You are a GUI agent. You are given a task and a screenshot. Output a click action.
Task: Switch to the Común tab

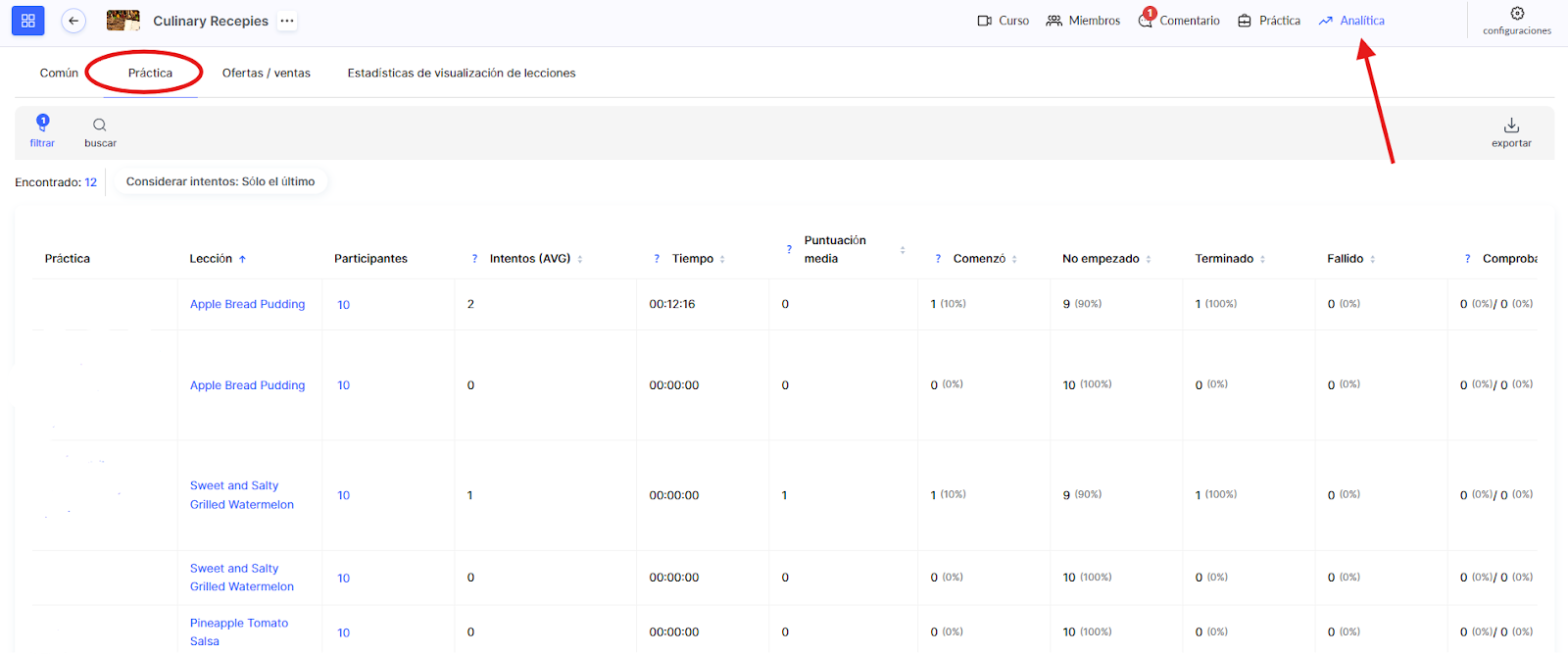(x=59, y=73)
